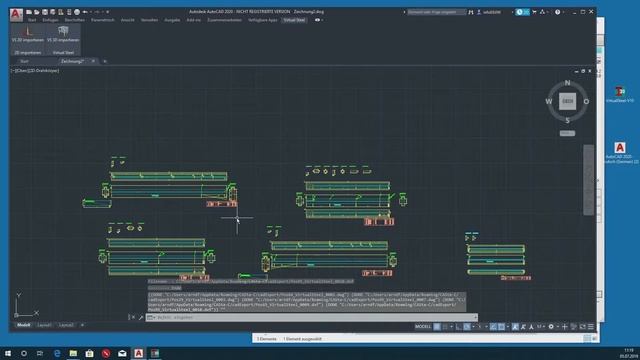Open Einfügen ribbon tab
The height and width of the screenshot is (360, 640).
pos(50,20)
